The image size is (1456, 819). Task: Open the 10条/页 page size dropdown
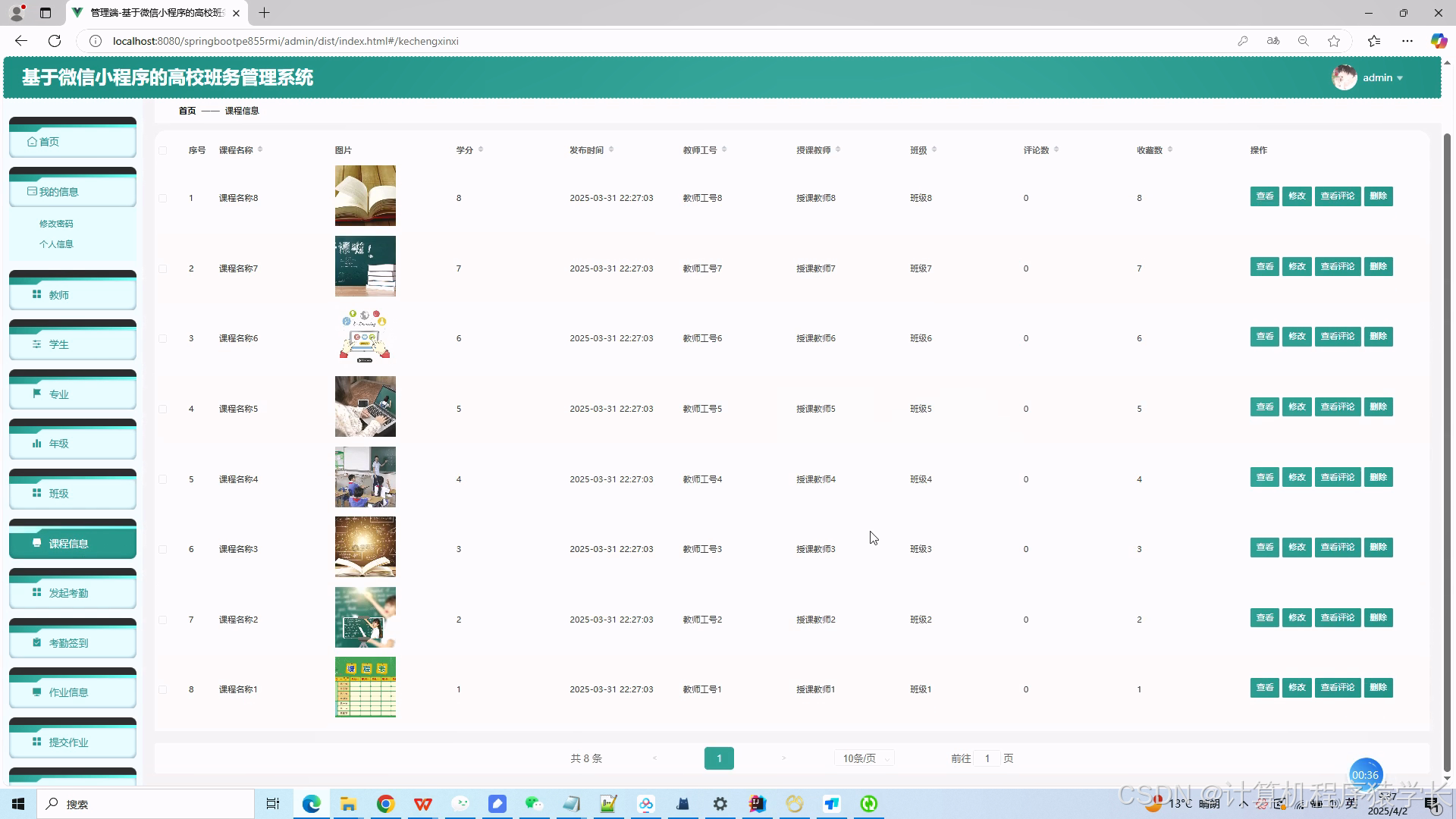[x=864, y=758]
